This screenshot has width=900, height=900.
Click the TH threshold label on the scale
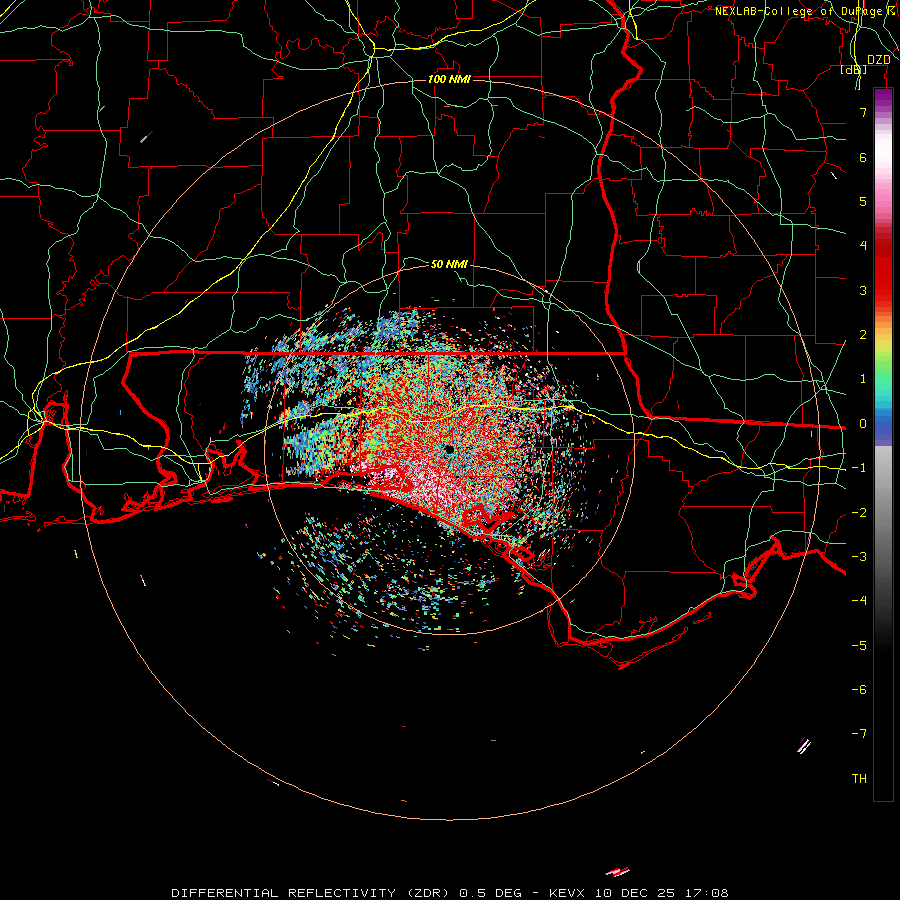pos(859,779)
